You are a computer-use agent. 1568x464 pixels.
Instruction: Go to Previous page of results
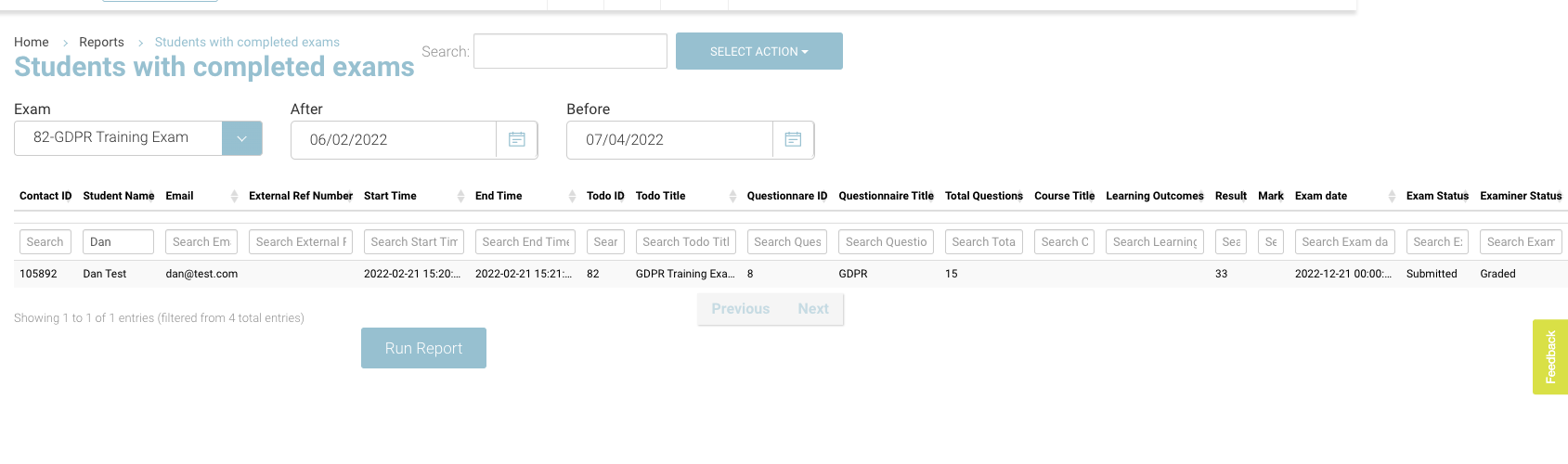(x=740, y=309)
